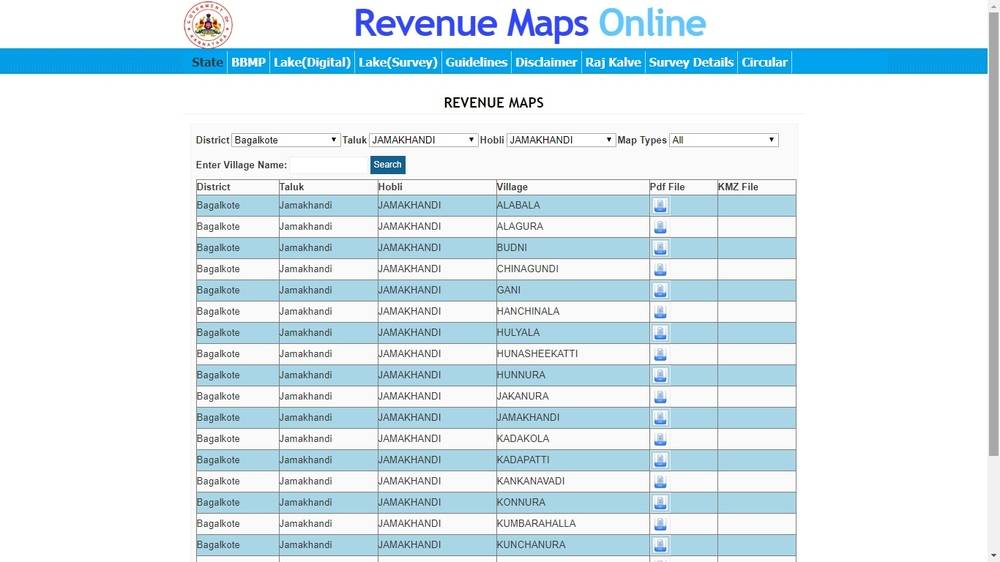
Task: Click the Karnataka government emblem logo
Action: point(208,25)
